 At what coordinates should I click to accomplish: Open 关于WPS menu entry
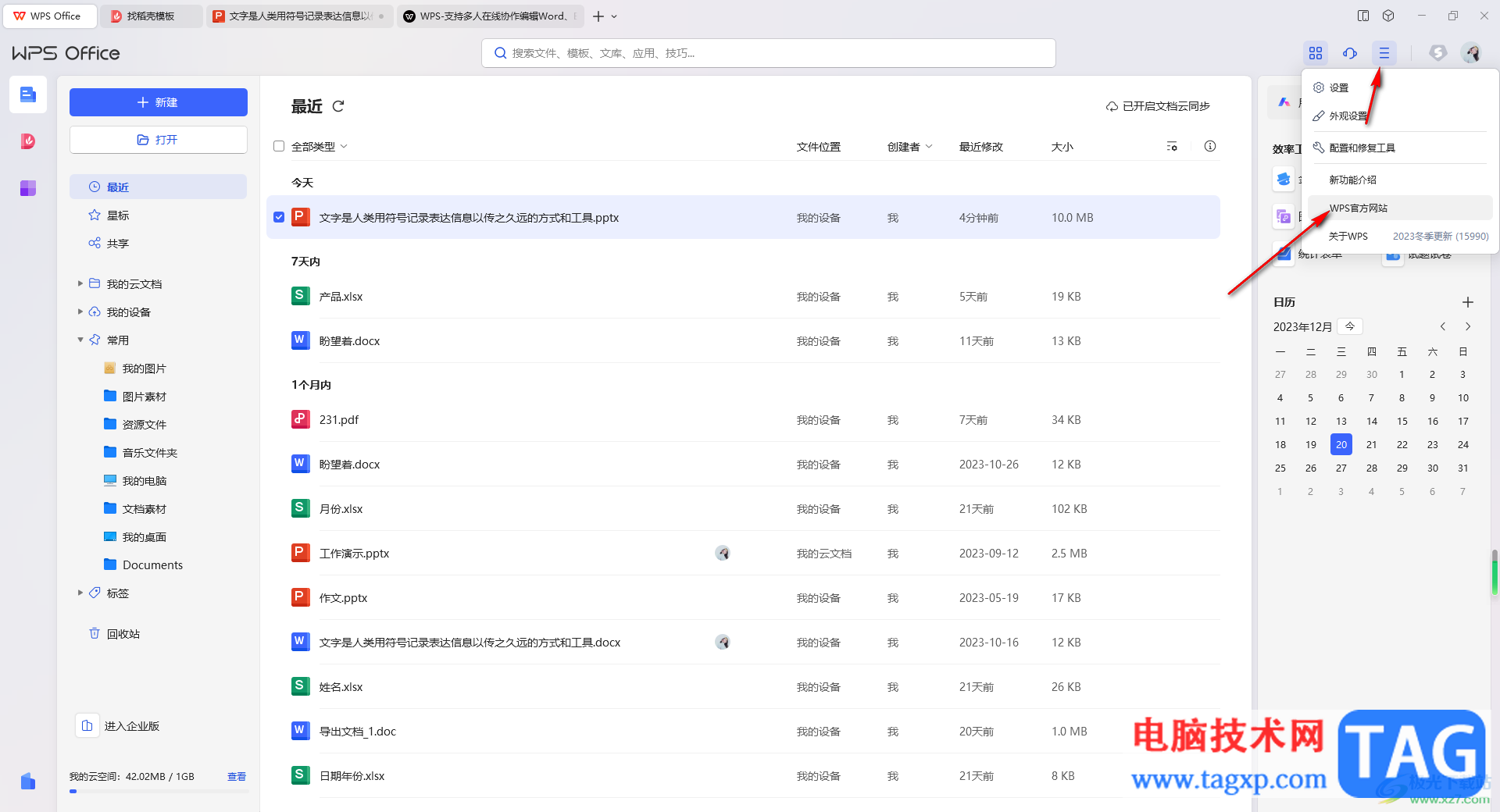coord(1400,236)
